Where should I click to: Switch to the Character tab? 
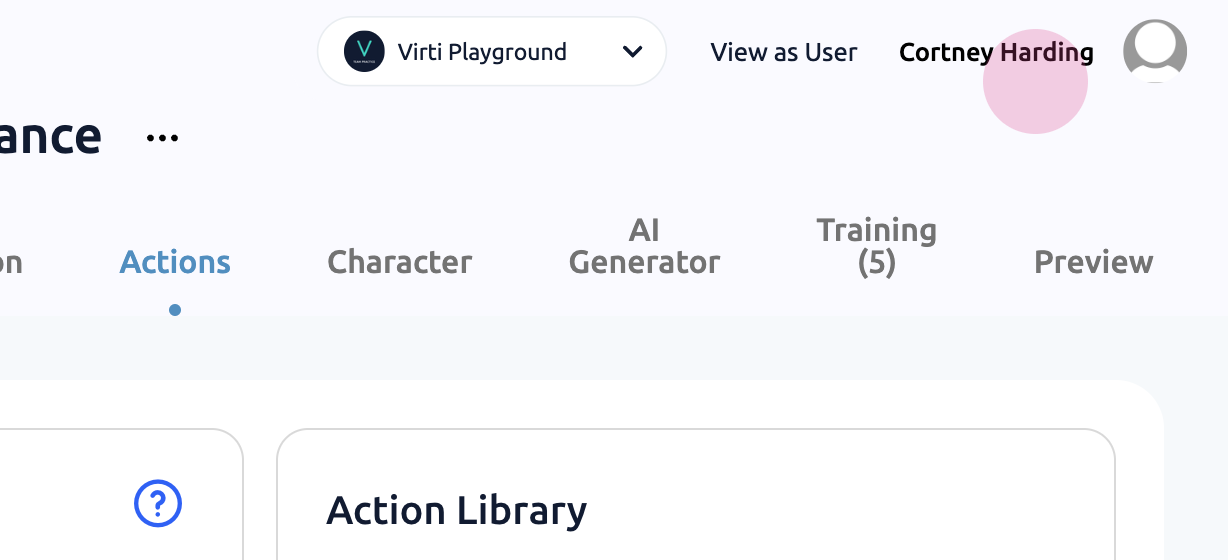coord(399,262)
